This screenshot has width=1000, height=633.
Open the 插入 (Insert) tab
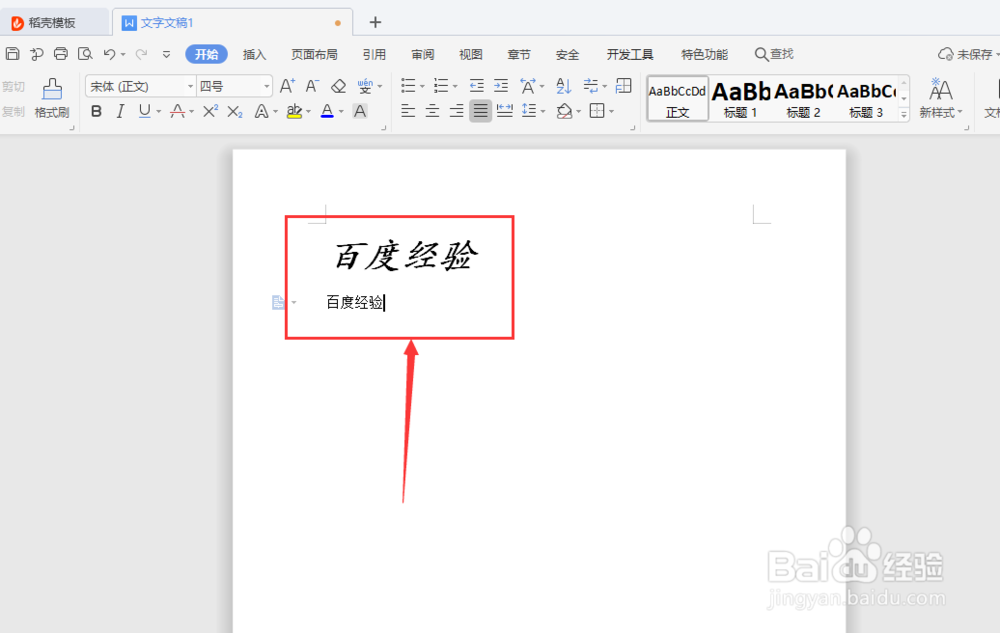pyautogui.click(x=254, y=54)
